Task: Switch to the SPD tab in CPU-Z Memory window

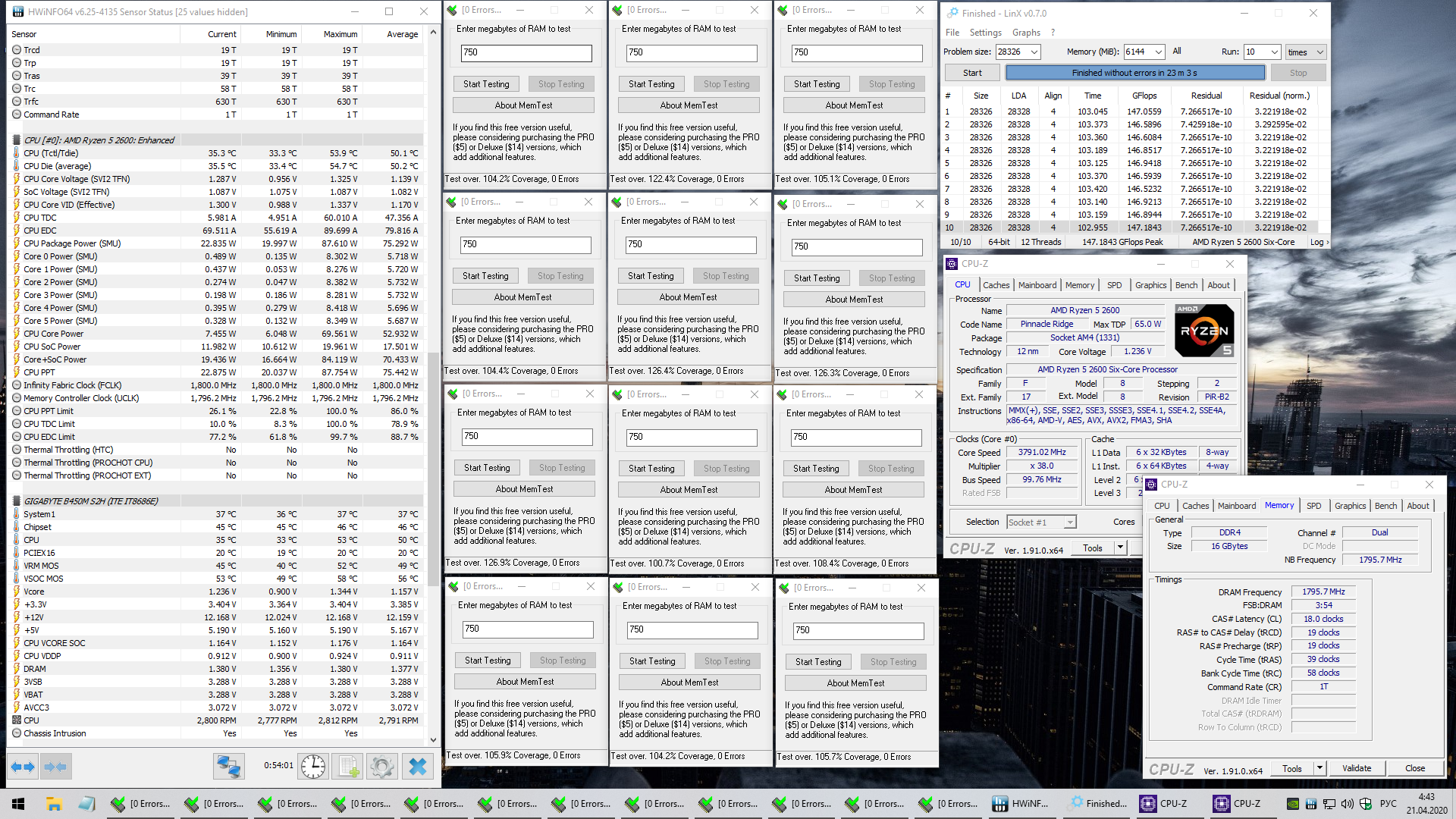Action: [x=1313, y=506]
